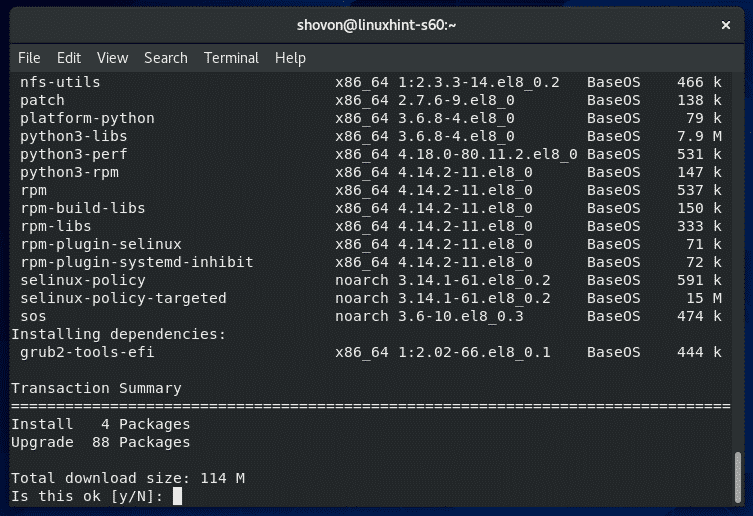Click the python3-libs package name
The height and width of the screenshot is (516, 753).
pos(73,136)
